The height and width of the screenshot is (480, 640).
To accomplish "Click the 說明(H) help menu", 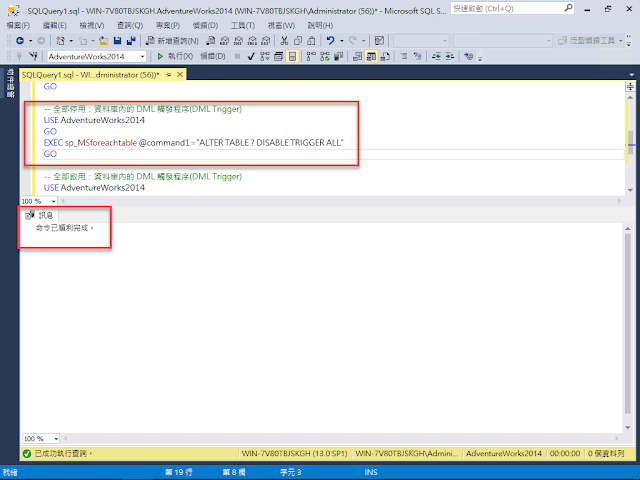I will [320, 25].
